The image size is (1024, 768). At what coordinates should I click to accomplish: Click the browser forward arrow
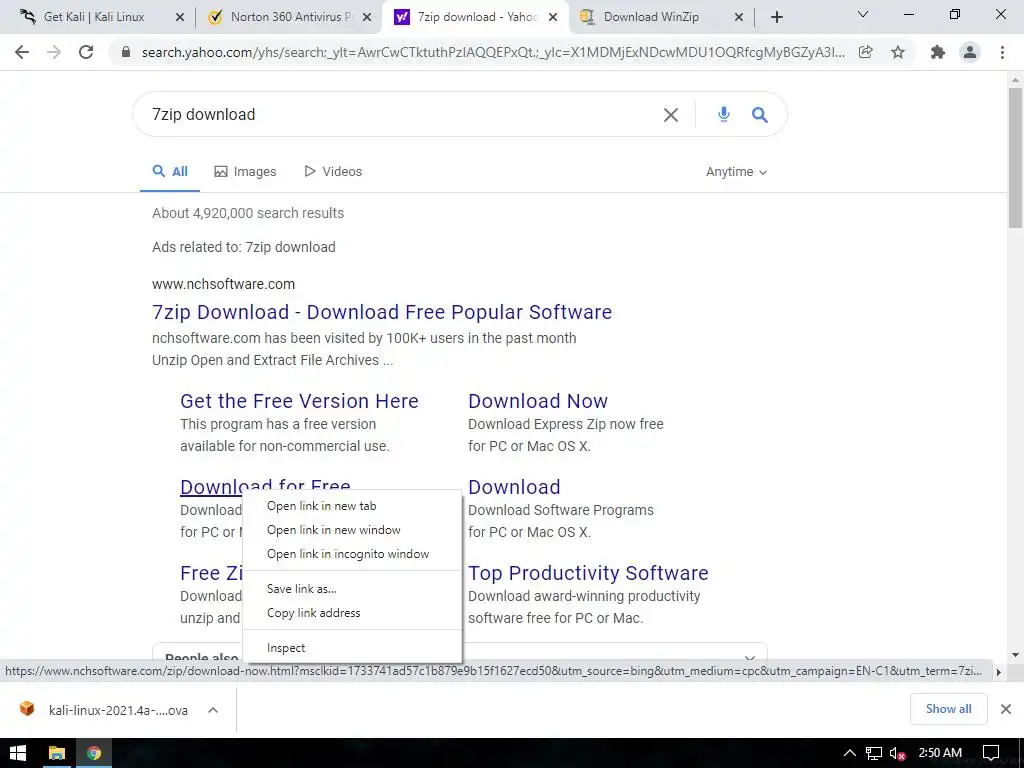tap(54, 52)
